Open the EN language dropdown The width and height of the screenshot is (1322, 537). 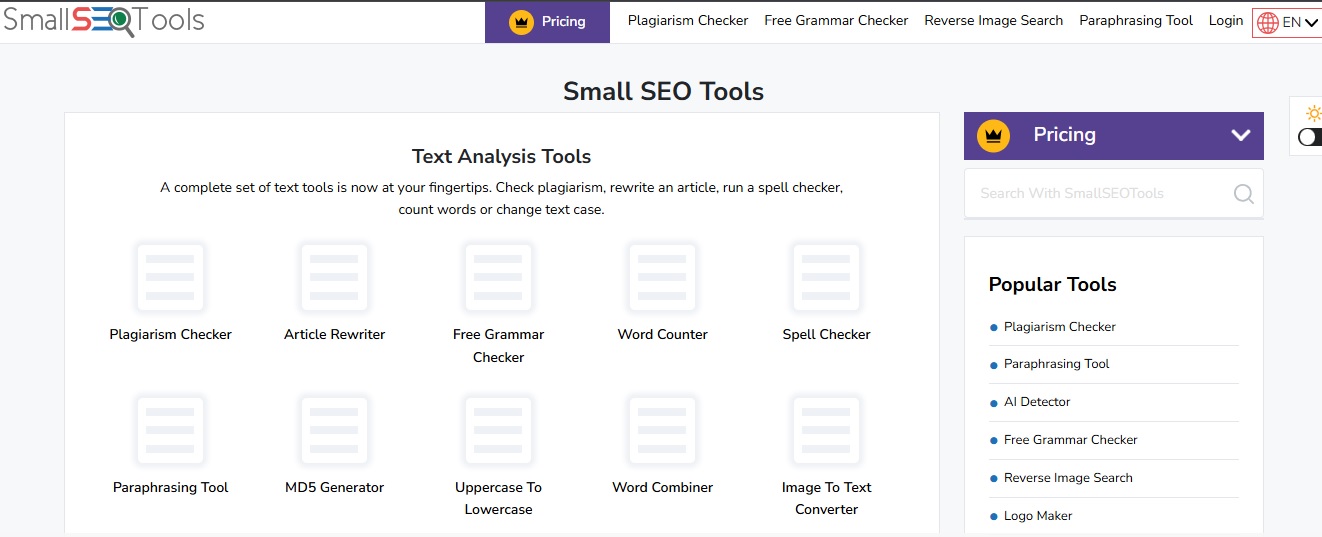tap(1287, 23)
